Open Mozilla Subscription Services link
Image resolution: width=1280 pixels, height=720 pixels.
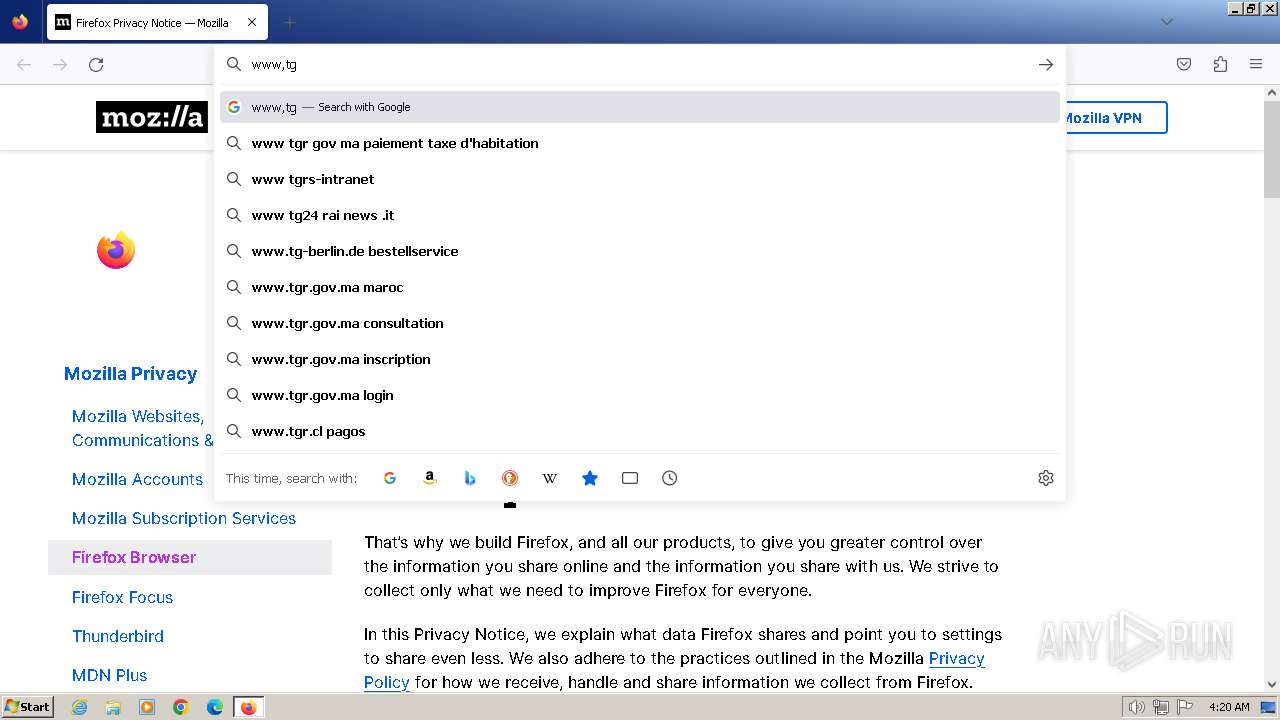(184, 518)
